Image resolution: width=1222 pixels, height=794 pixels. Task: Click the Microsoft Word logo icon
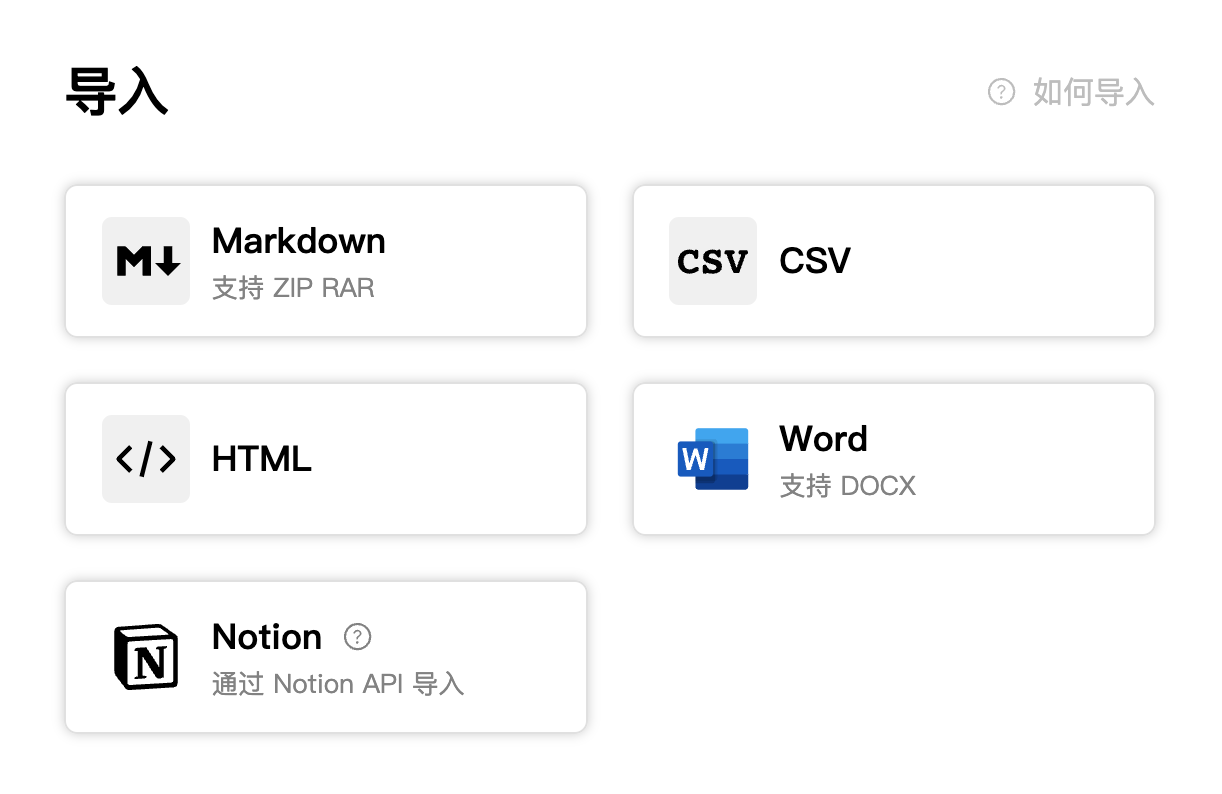point(713,459)
